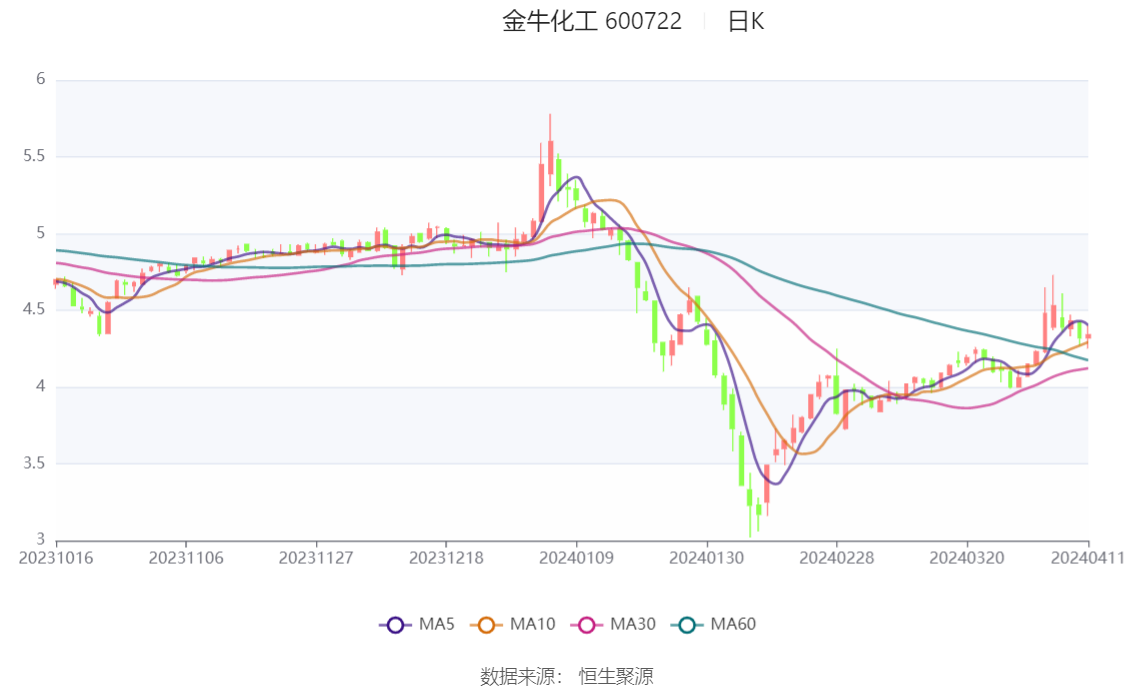Screen dimensions: 1134x689
Task: Select x-axis date 20231127
Action: tap(316, 558)
